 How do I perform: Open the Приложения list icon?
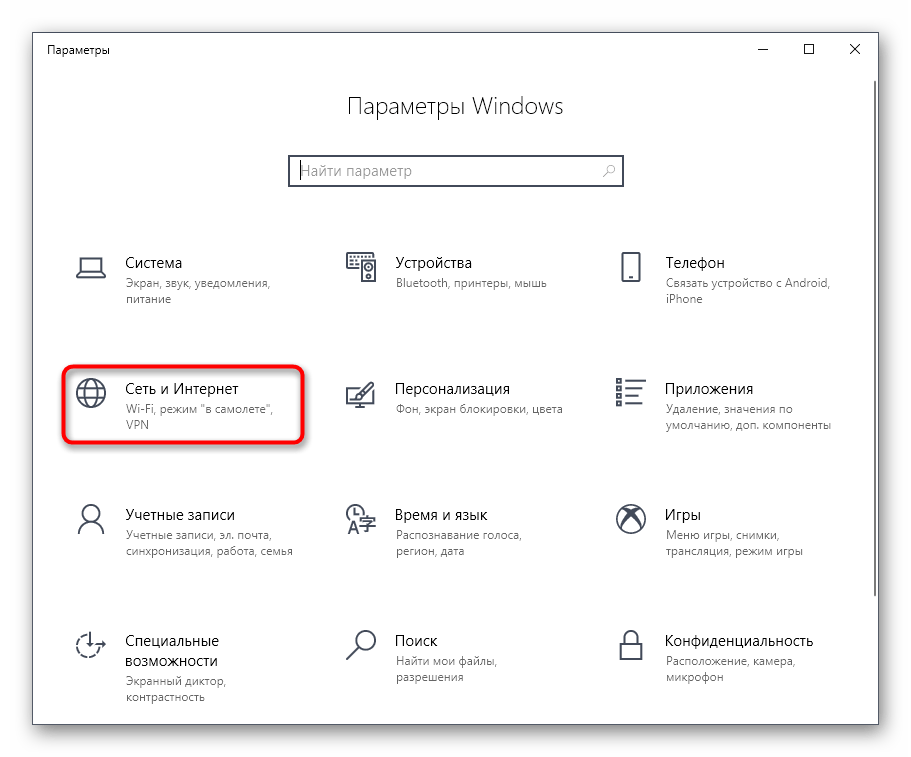630,392
